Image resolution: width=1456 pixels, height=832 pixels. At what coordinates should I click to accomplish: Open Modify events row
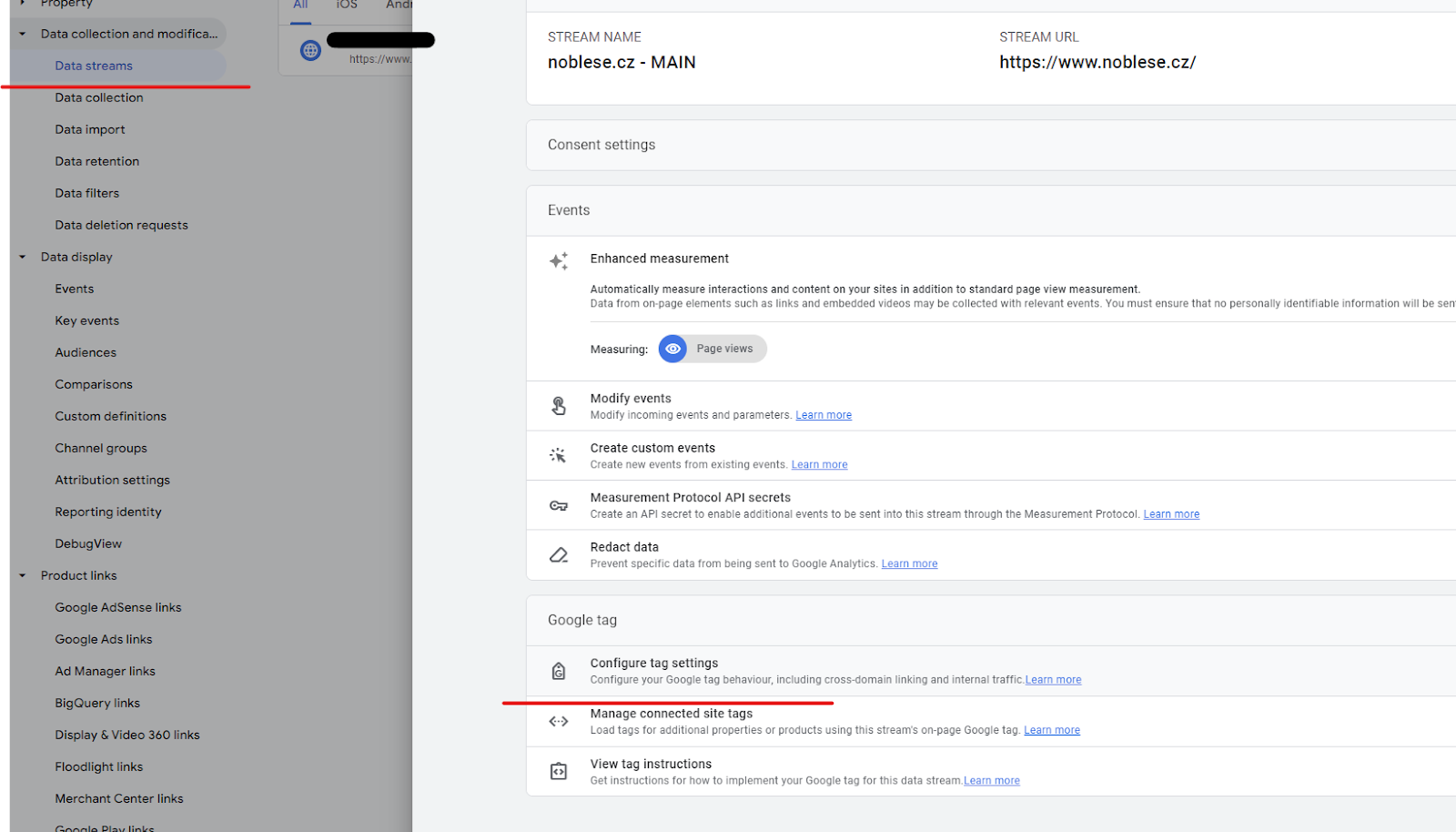coord(991,406)
